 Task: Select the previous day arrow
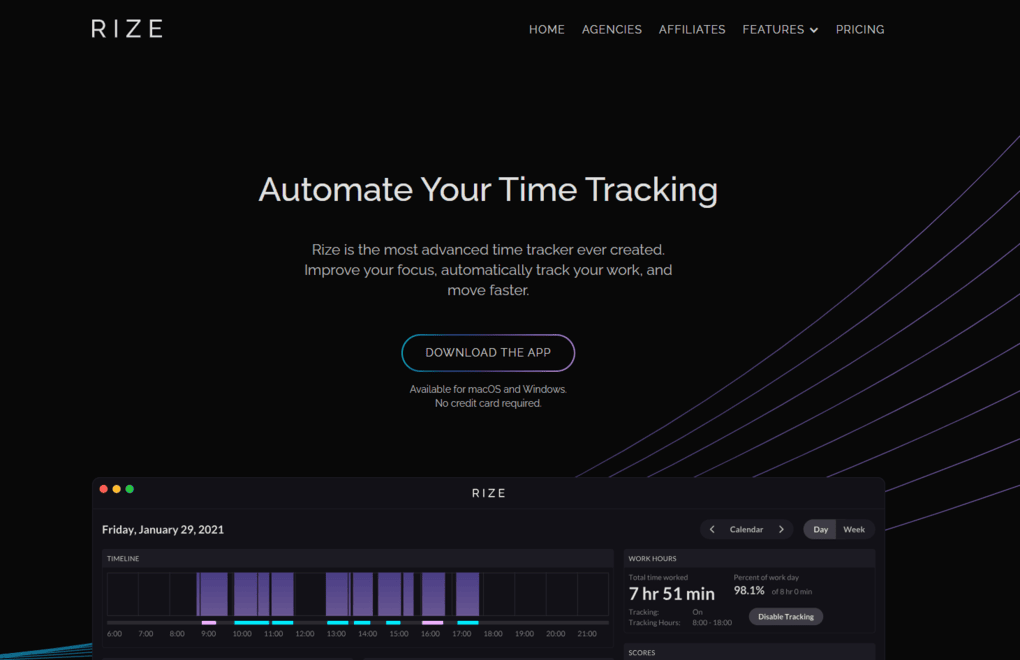point(711,529)
